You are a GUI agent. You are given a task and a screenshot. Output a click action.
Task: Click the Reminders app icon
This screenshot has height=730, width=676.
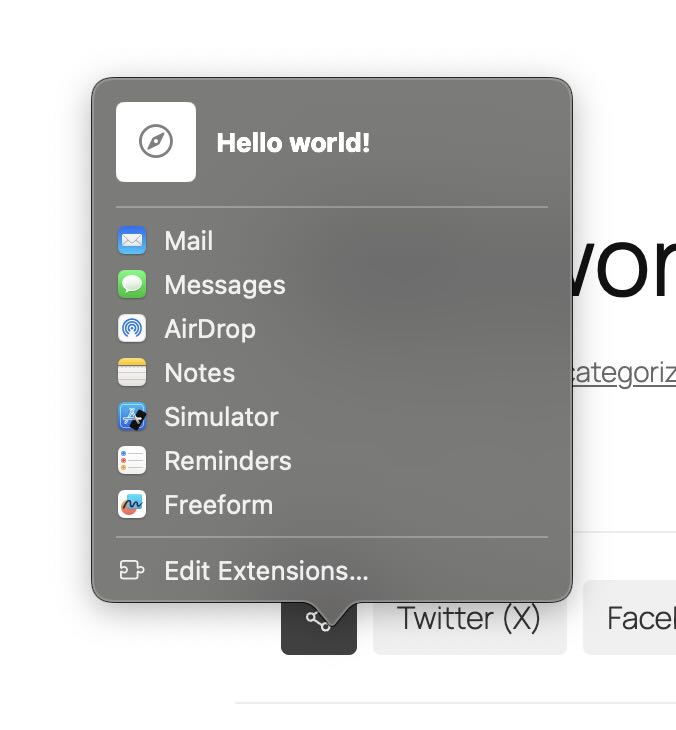(132, 460)
